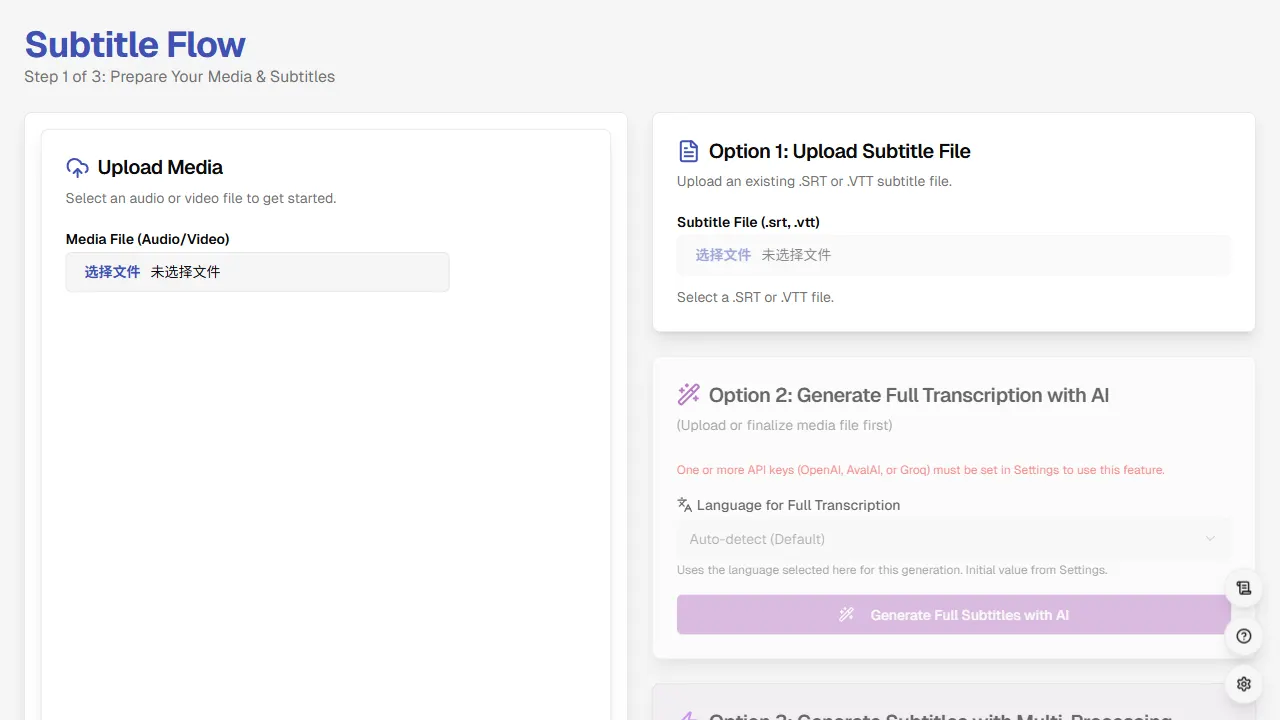The image size is (1280, 720).
Task: Click the Option 2: Generate Full Transcription heading
Action: [x=909, y=395]
